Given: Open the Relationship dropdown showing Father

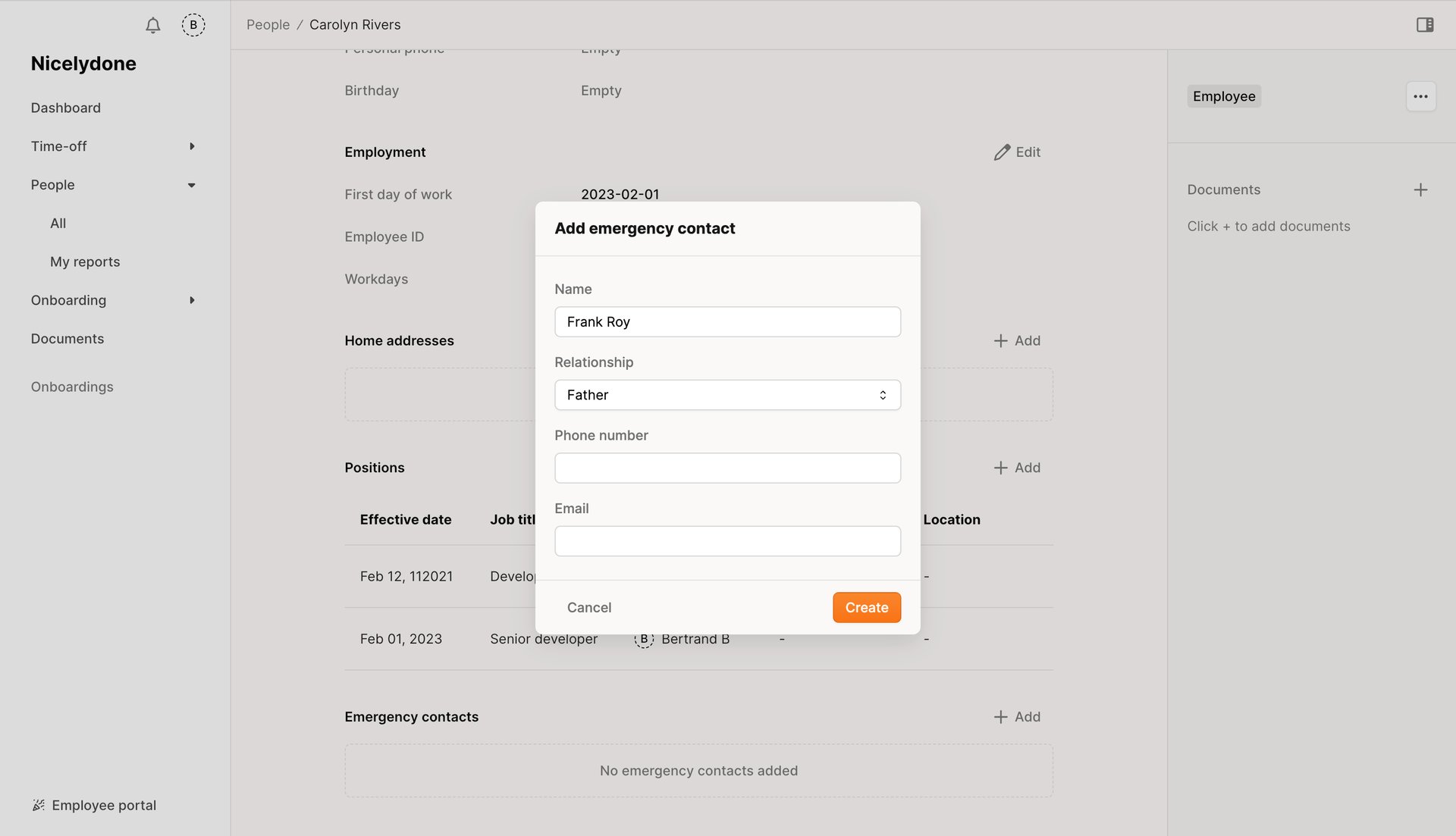Looking at the screenshot, I should coord(726,394).
